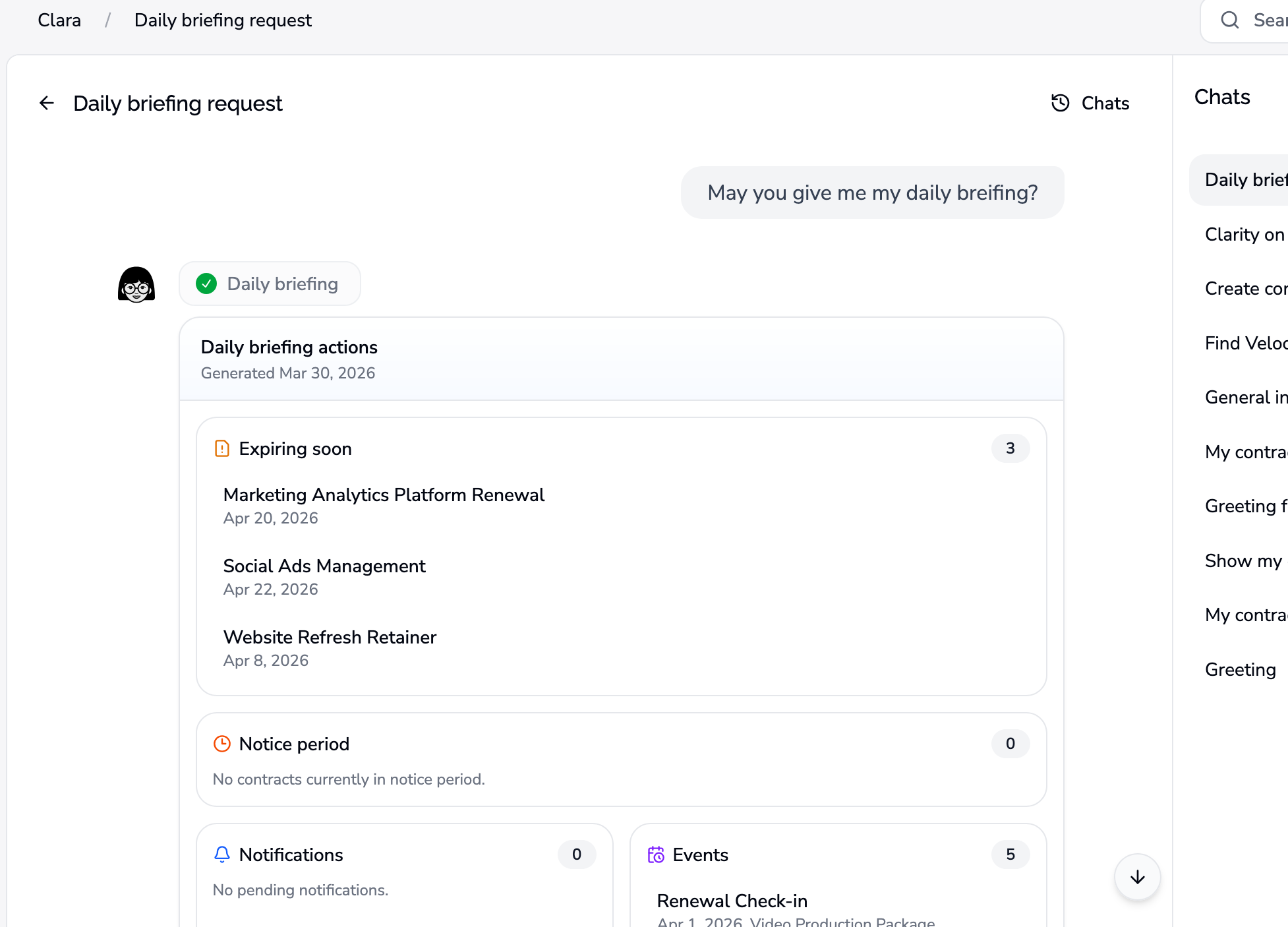
Task: Click the Expiring soon alert icon
Action: (x=222, y=448)
